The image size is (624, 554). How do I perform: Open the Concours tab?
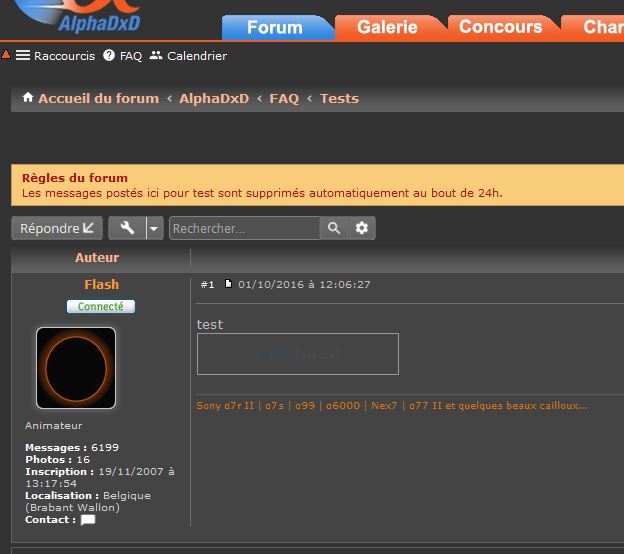[x=499, y=27]
